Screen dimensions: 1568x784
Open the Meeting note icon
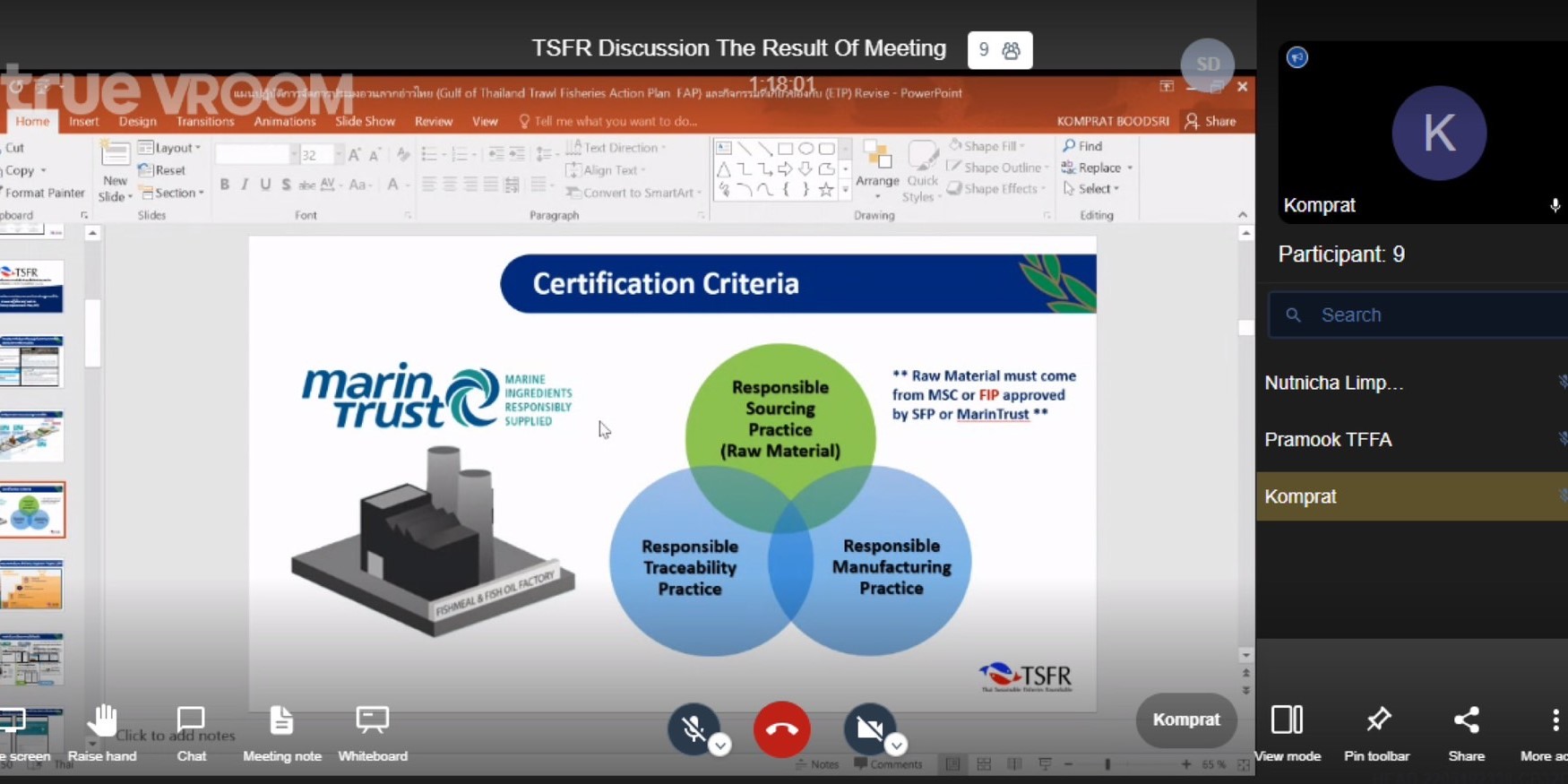point(281,721)
